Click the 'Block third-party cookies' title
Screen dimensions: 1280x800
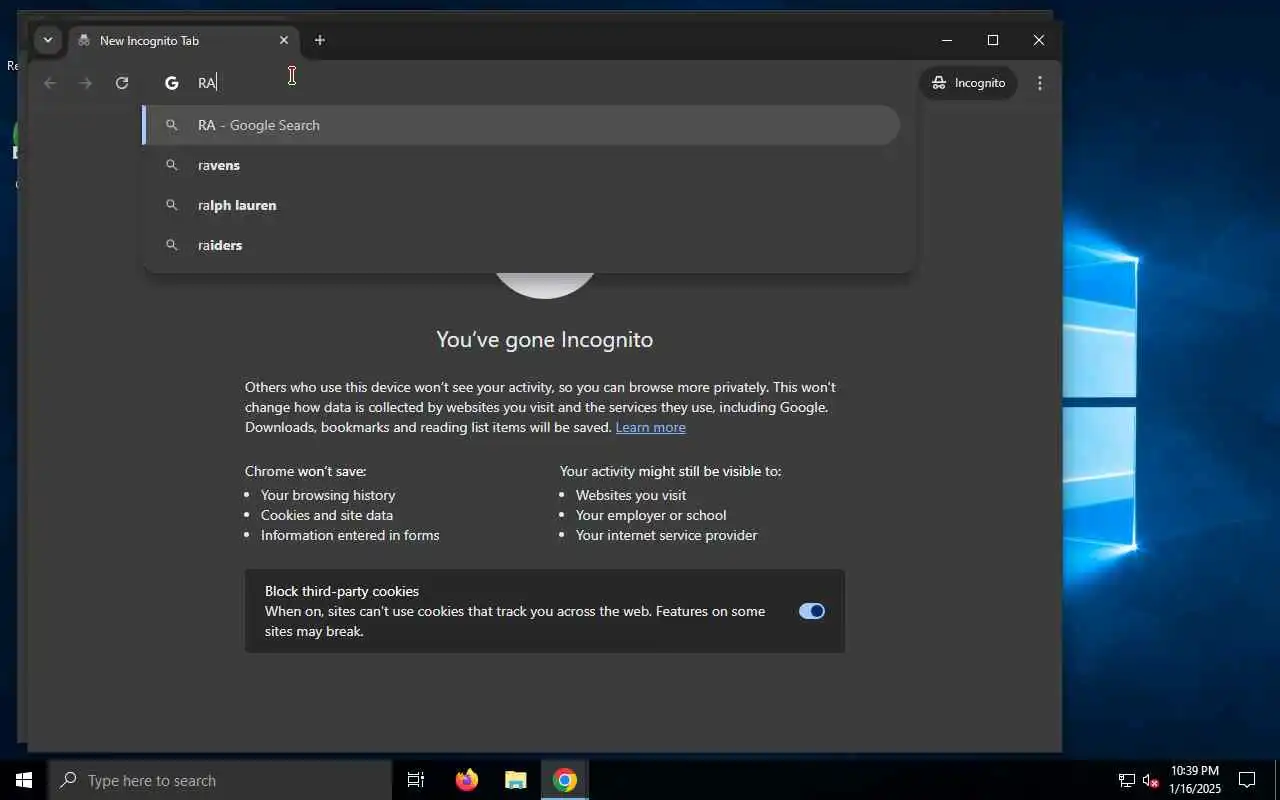point(342,591)
